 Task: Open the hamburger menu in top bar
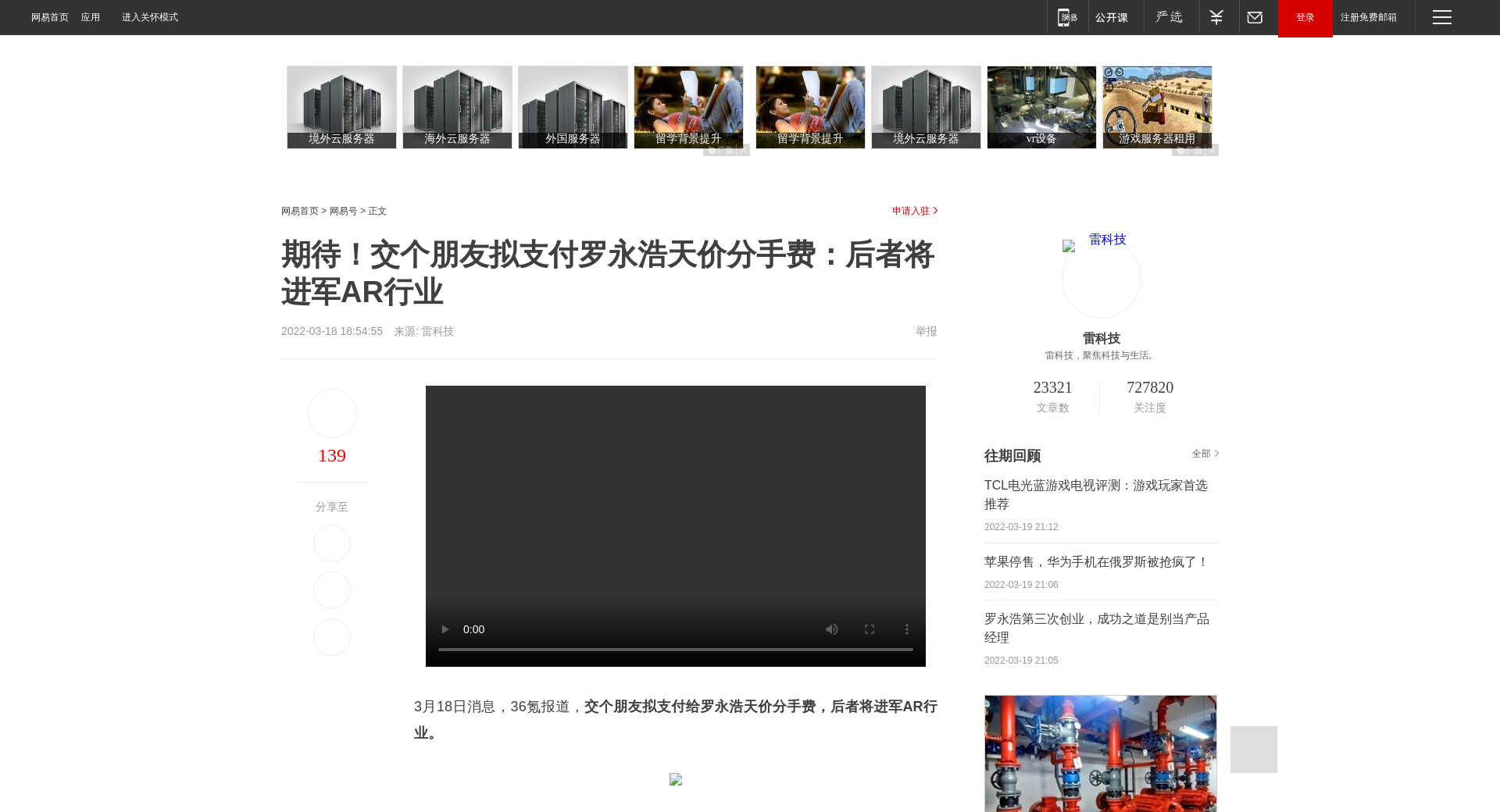point(1441,17)
